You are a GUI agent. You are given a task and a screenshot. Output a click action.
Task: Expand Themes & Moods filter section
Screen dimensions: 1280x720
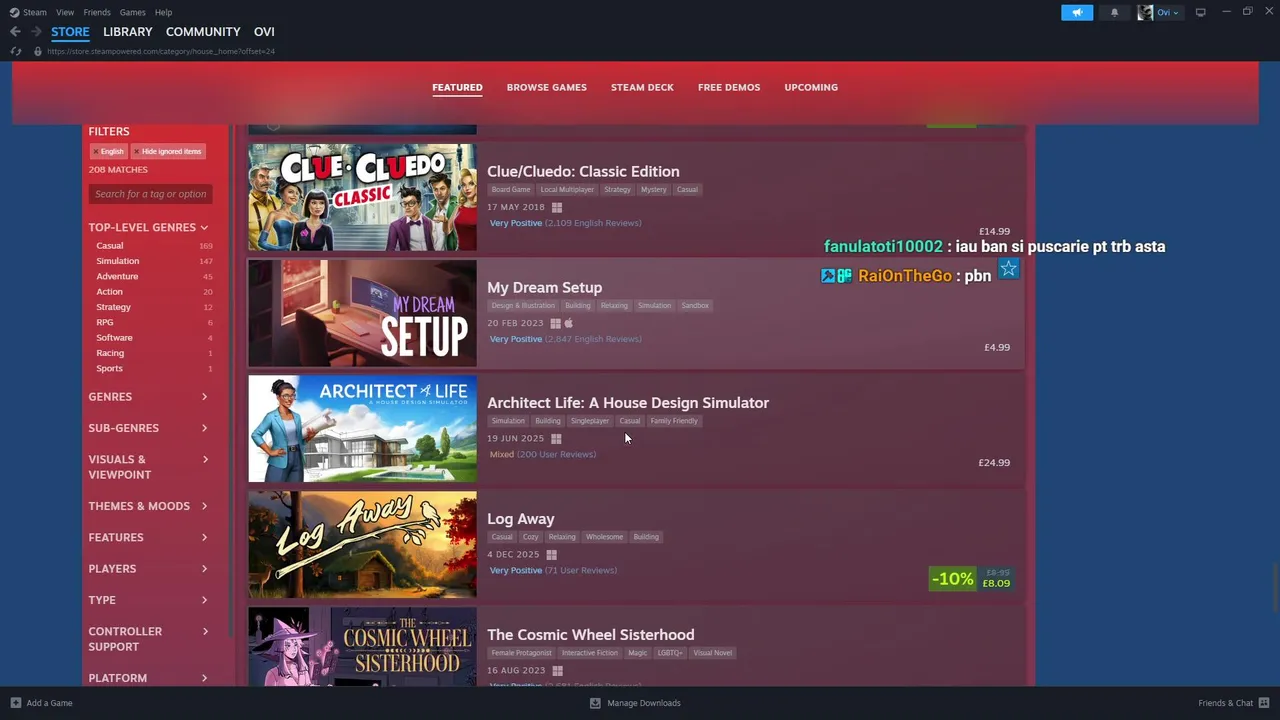click(x=148, y=506)
